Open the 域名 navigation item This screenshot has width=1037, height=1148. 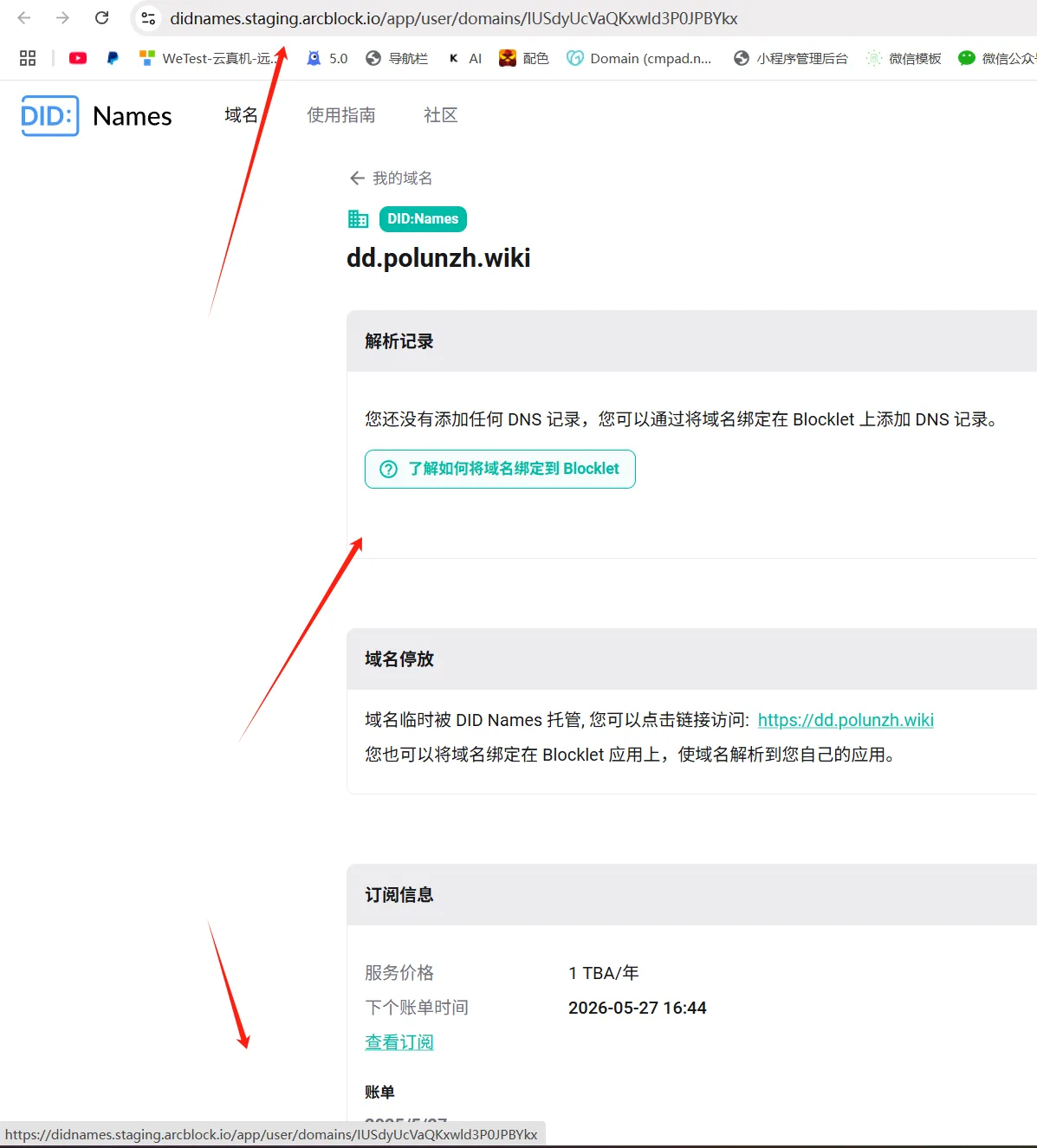(x=242, y=115)
